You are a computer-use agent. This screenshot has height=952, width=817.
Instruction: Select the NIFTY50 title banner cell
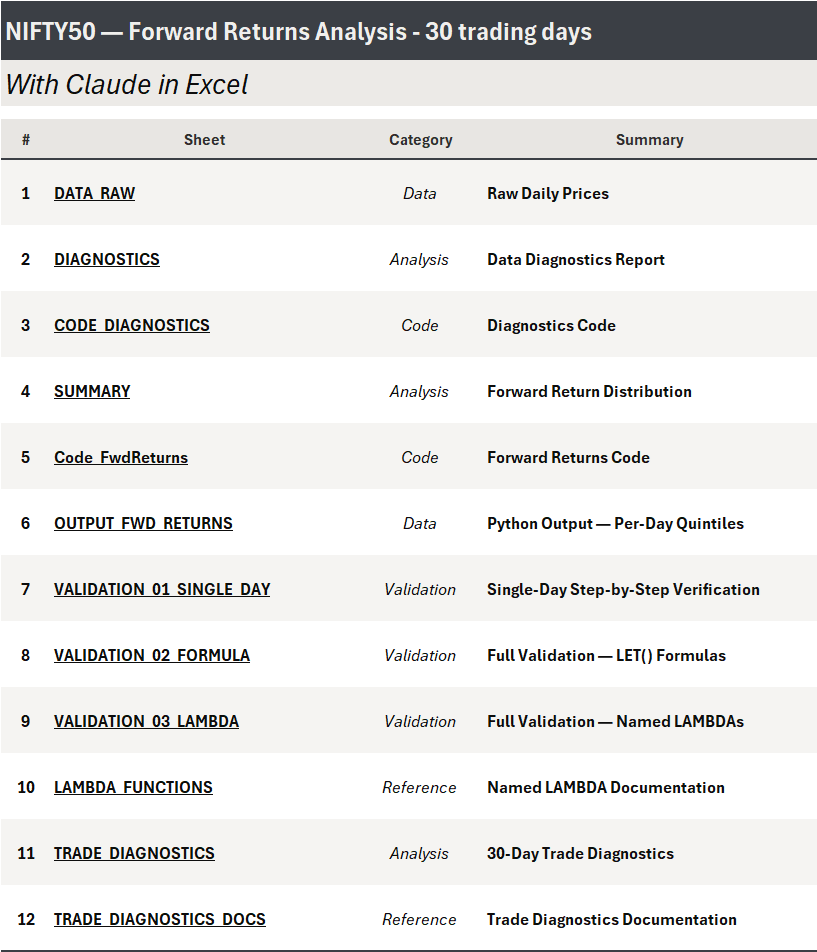click(298, 31)
